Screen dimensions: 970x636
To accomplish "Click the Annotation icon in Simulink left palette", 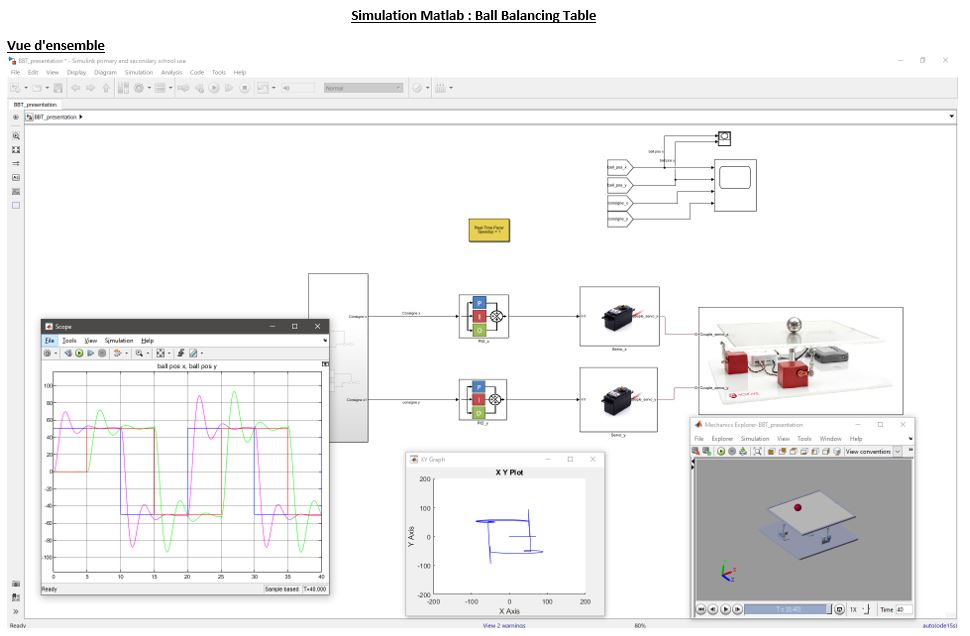I will coord(16,178).
